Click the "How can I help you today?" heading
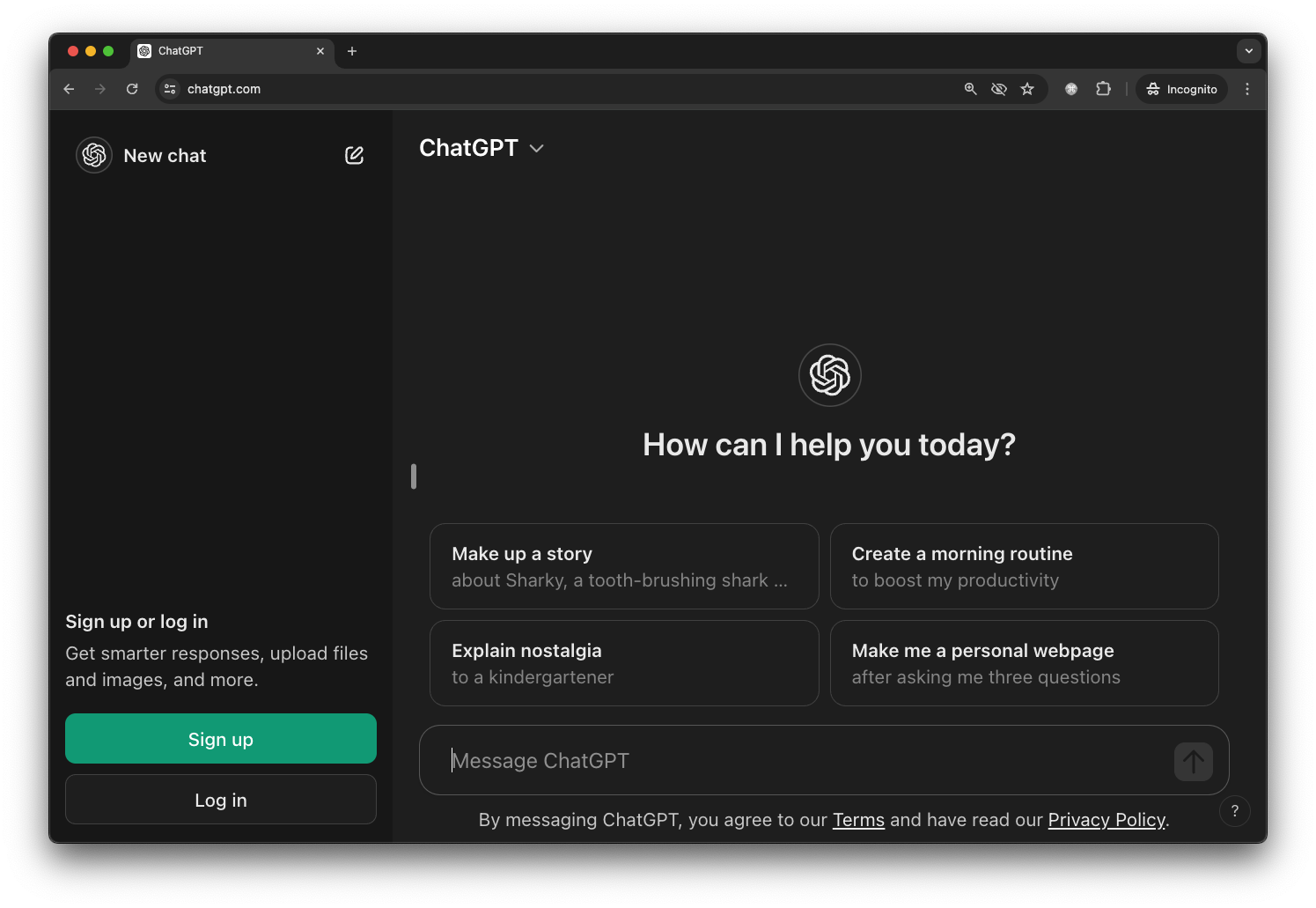 click(829, 445)
